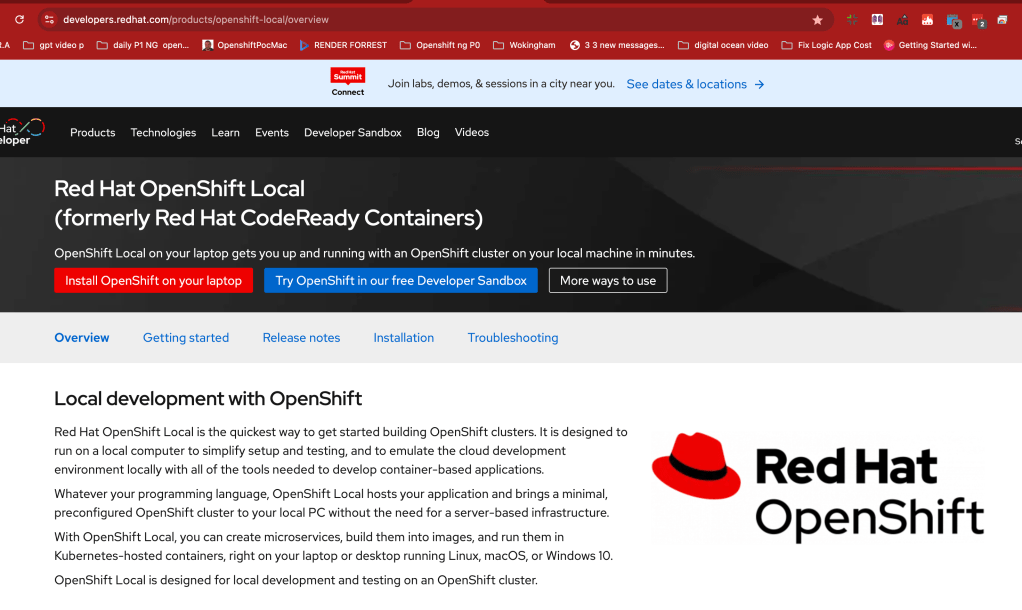1022x610 pixels.
Task: Open the Products menu
Action: pyautogui.click(x=93, y=132)
